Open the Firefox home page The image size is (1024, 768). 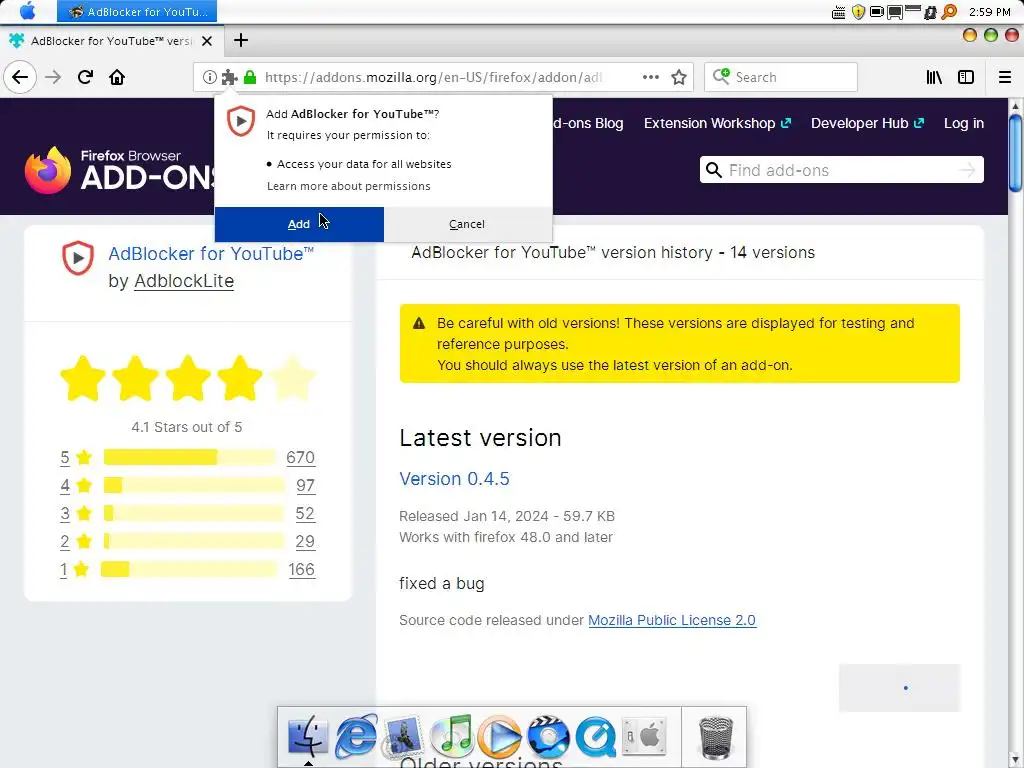tap(117, 77)
